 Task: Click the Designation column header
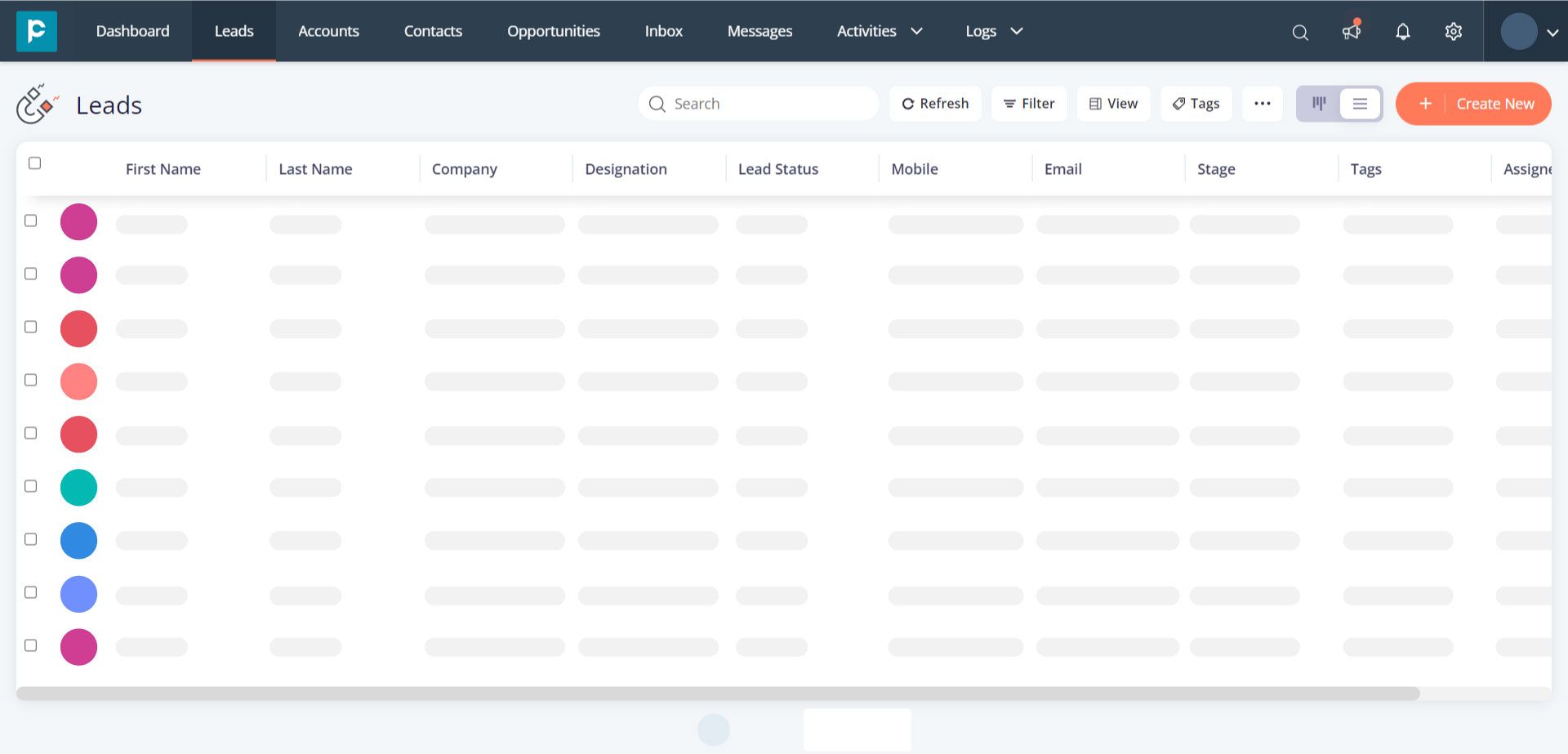[626, 169]
